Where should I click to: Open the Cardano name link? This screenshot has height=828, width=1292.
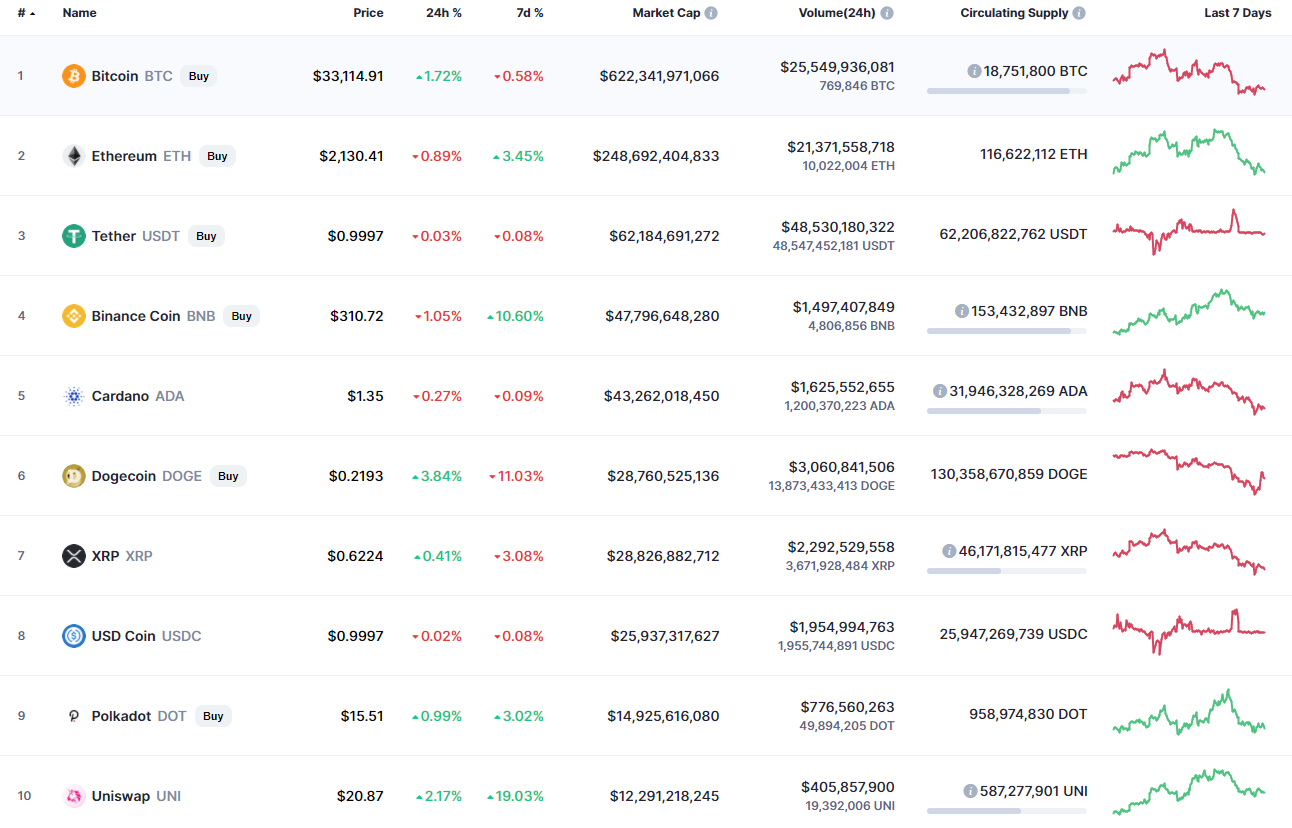pyautogui.click(x=120, y=396)
